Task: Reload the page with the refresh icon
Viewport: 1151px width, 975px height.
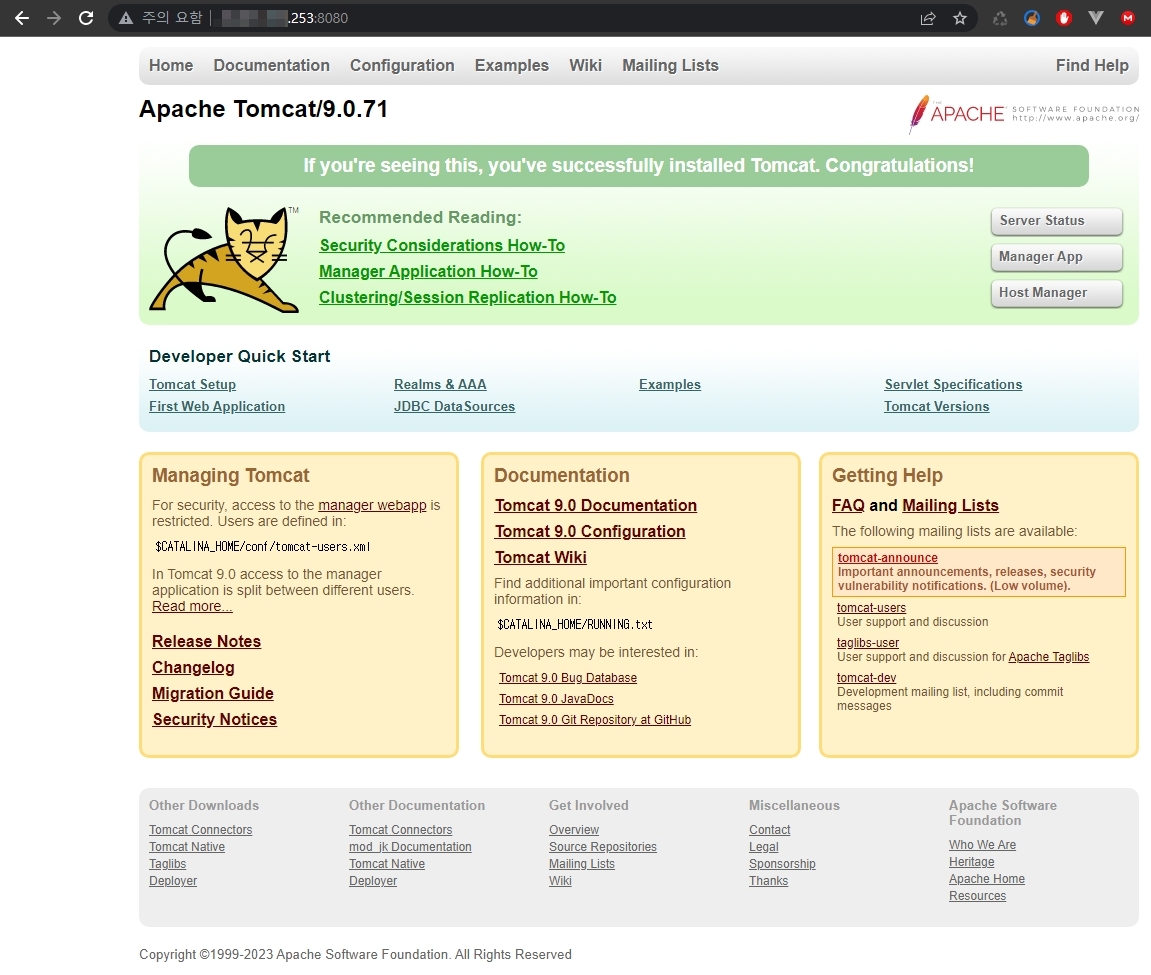Action: coord(86,18)
